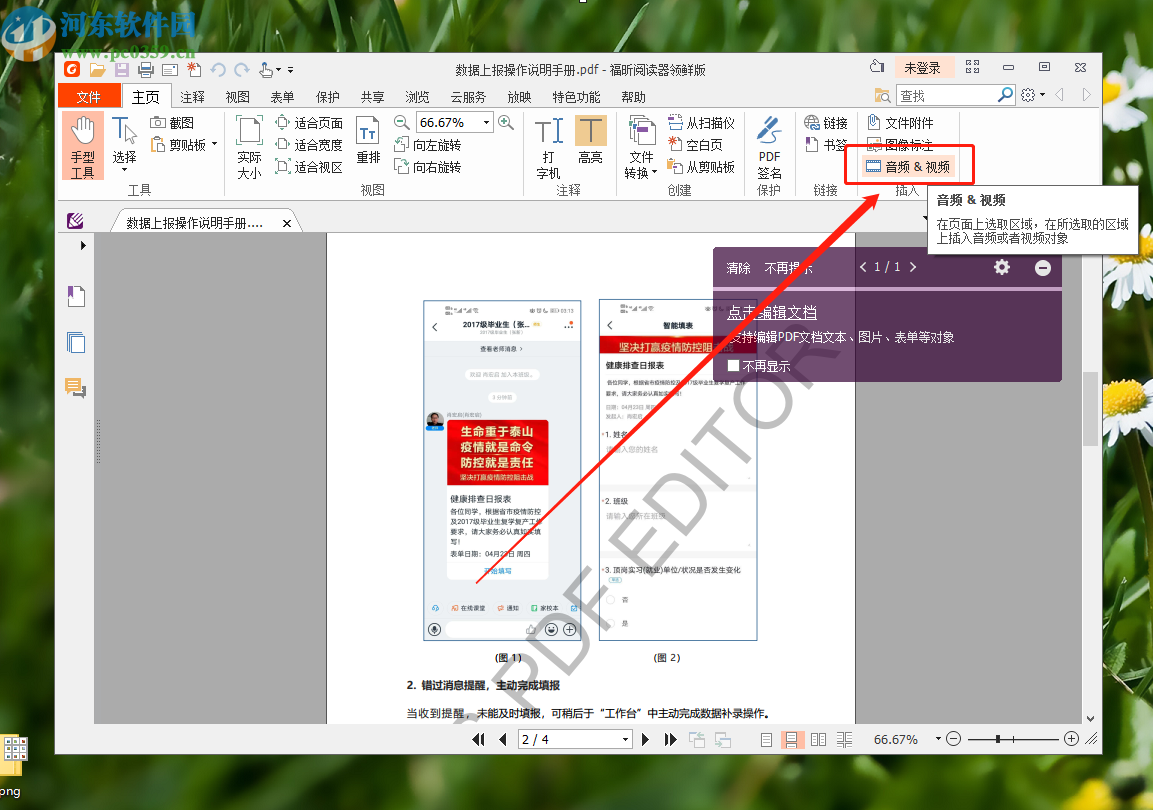1153x810 pixels.
Task: Click the zoom-out minus circle in status bar
Action: click(x=954, y=739)
